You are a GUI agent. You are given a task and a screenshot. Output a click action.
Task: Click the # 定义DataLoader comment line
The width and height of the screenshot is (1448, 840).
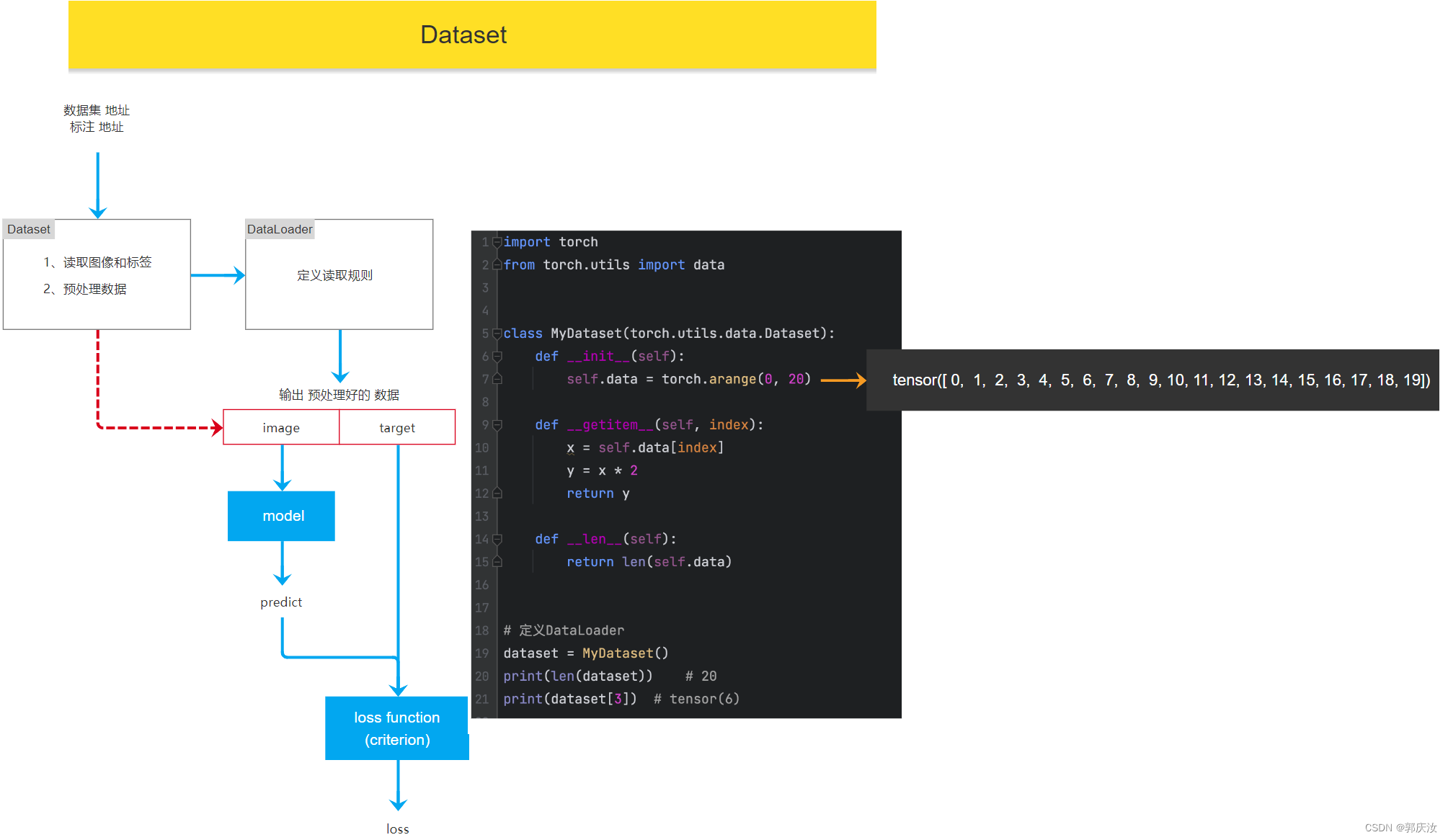click(x=564, y=630)
